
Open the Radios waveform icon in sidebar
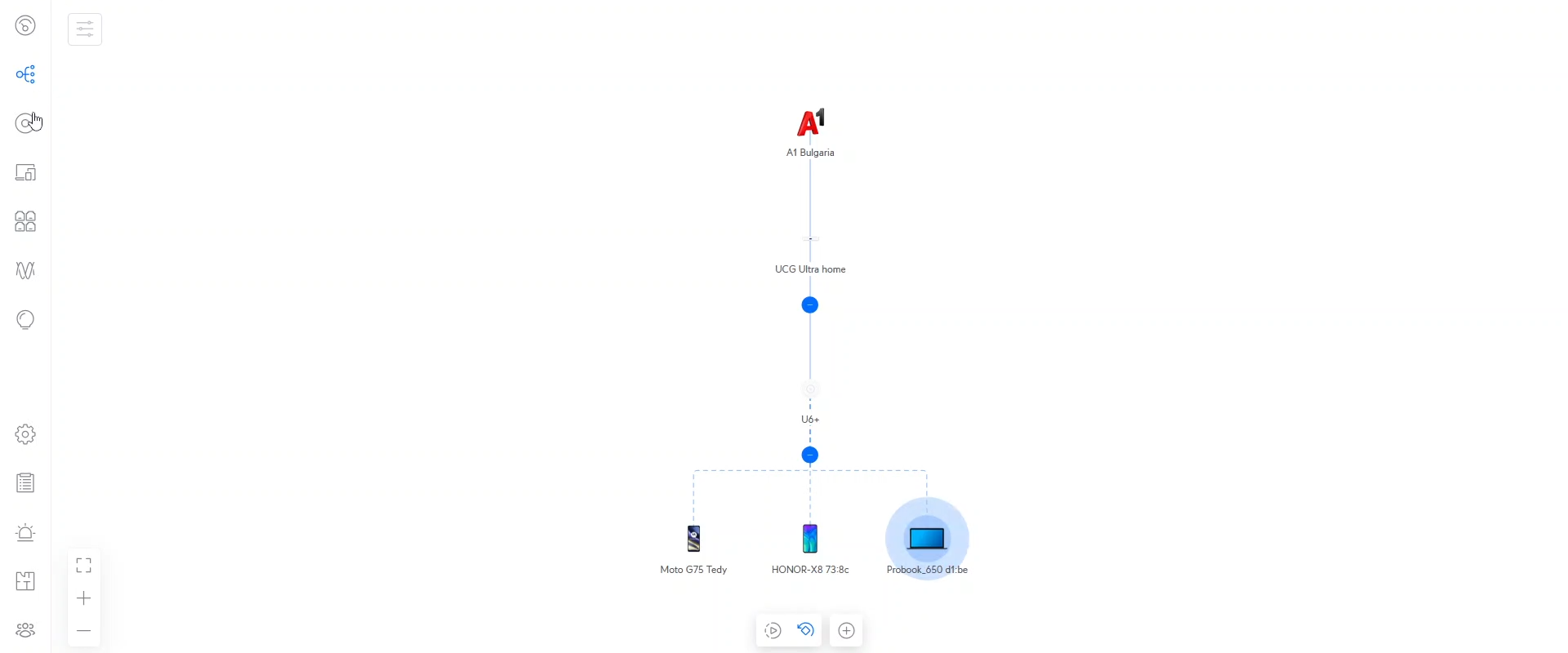point(25,270)
